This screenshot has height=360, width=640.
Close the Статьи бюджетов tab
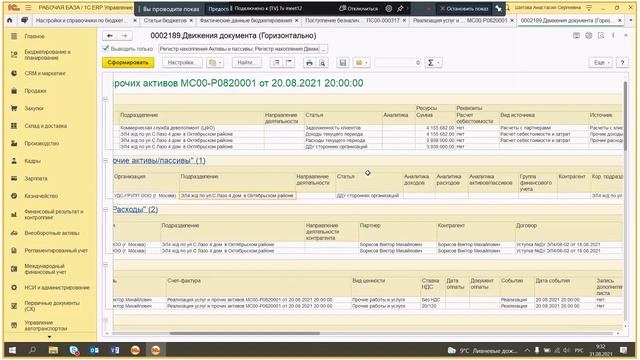pyautogui.click(x=191, y=20)
